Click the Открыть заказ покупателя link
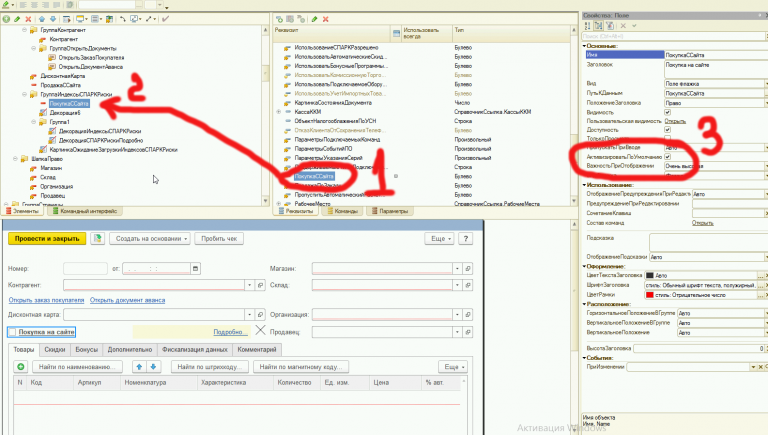The height and width of the screenshot is (435, 768). click(46, 300)
